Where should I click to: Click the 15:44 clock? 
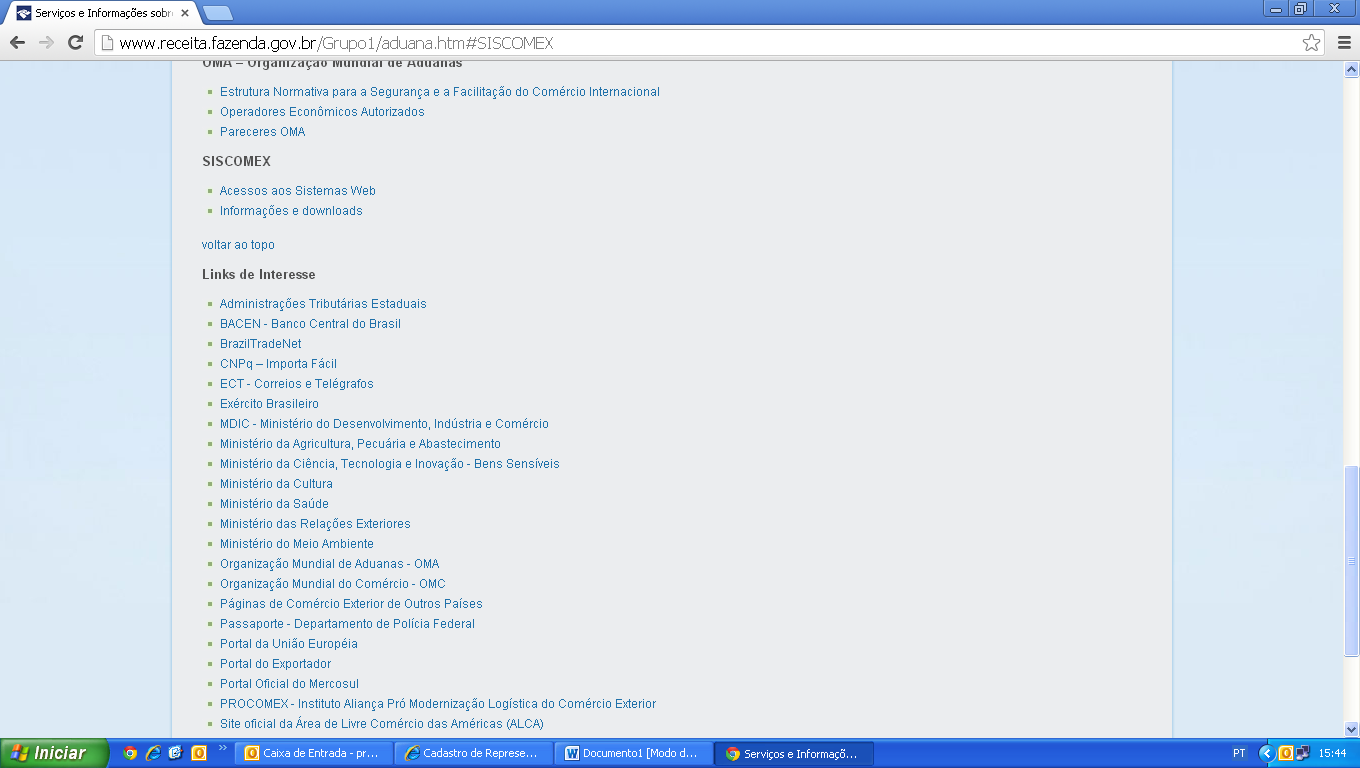click(1333, 753)
